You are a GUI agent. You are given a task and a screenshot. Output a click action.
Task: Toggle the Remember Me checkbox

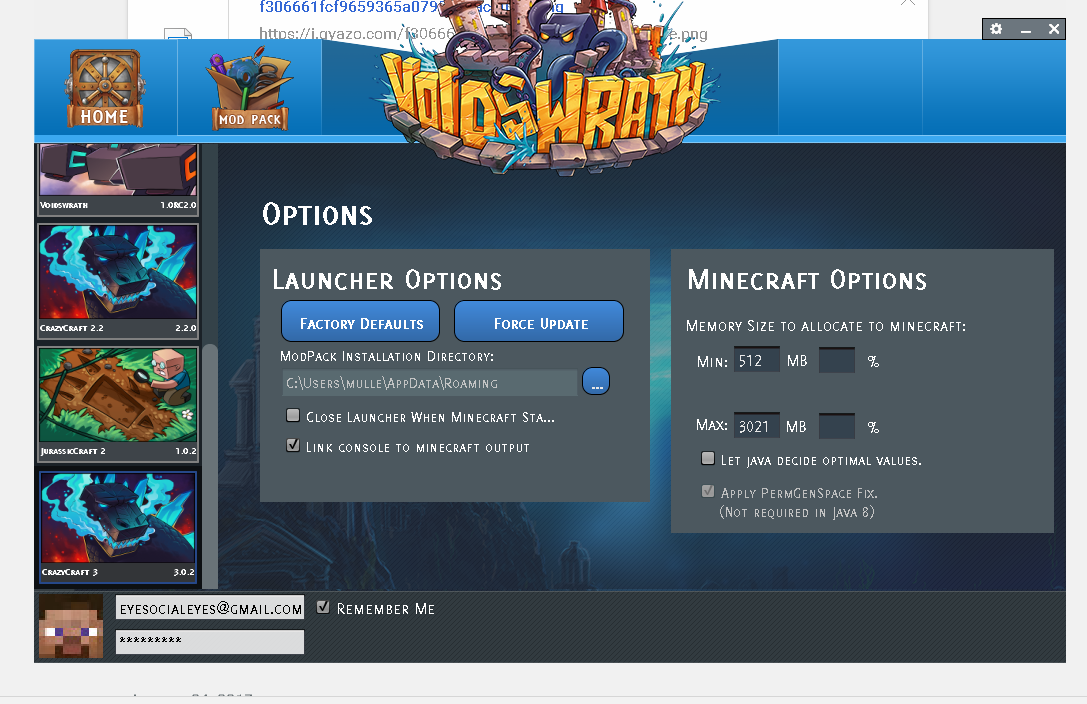point(323,607)
